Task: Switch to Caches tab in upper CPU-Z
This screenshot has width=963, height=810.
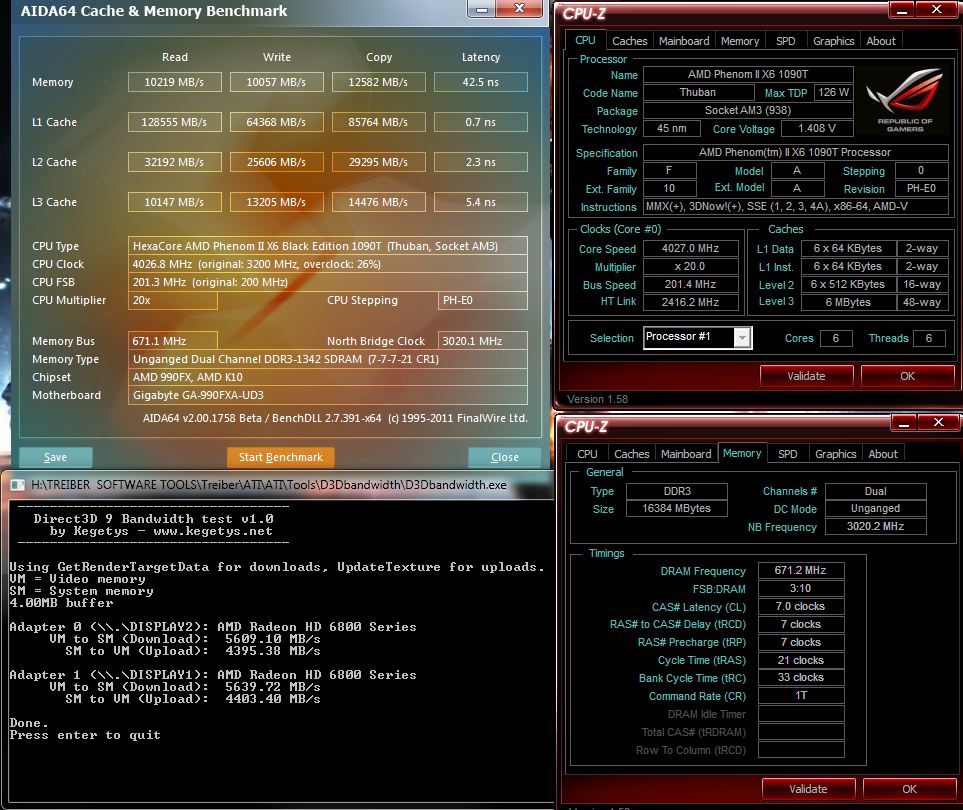Action: click(x=630, y=41)
